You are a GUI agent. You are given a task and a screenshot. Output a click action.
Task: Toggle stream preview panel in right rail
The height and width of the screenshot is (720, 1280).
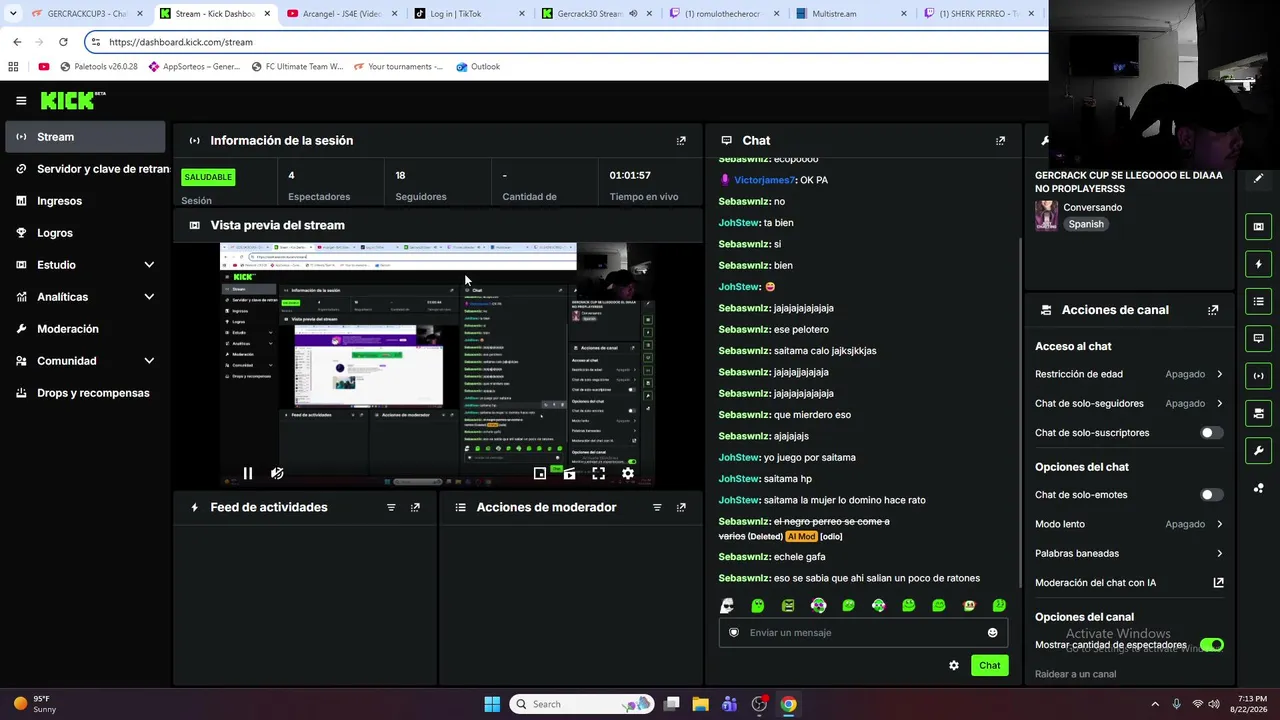coord(1258,227)
